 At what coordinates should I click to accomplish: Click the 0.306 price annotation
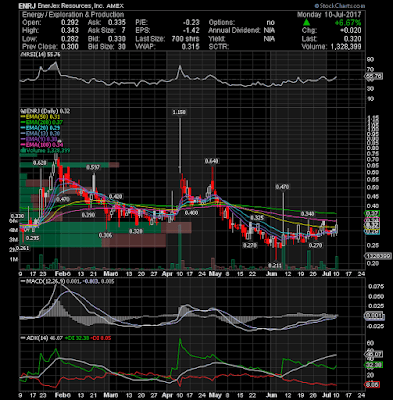[105, 235]
